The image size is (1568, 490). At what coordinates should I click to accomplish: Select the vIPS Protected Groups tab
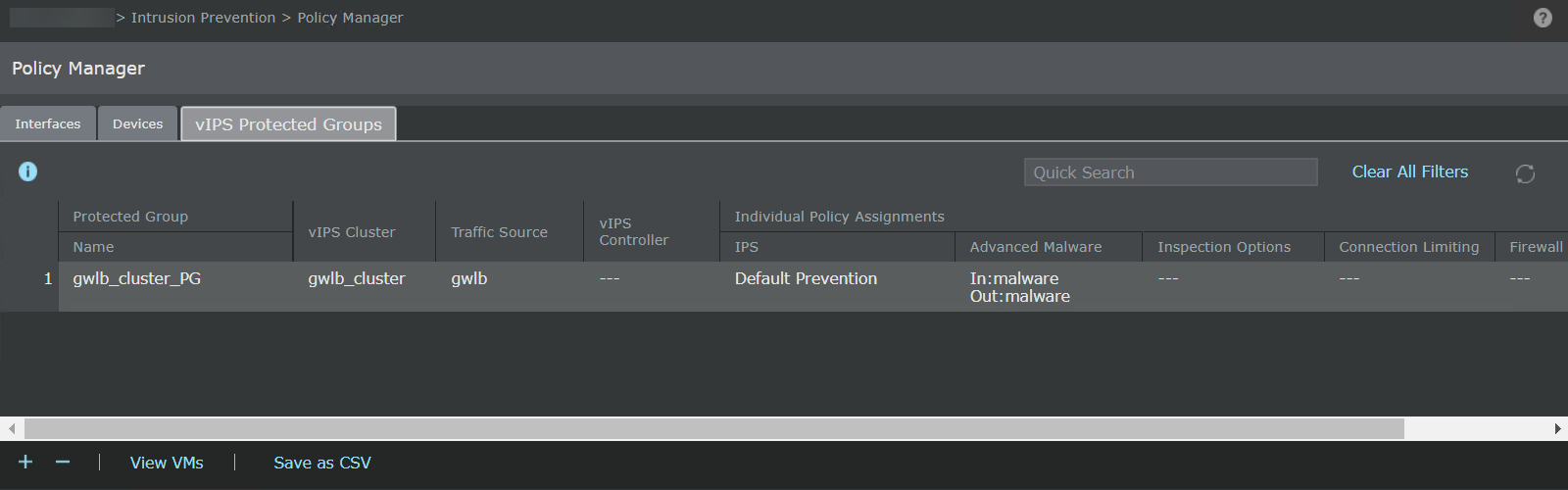[x=288, y=123]
